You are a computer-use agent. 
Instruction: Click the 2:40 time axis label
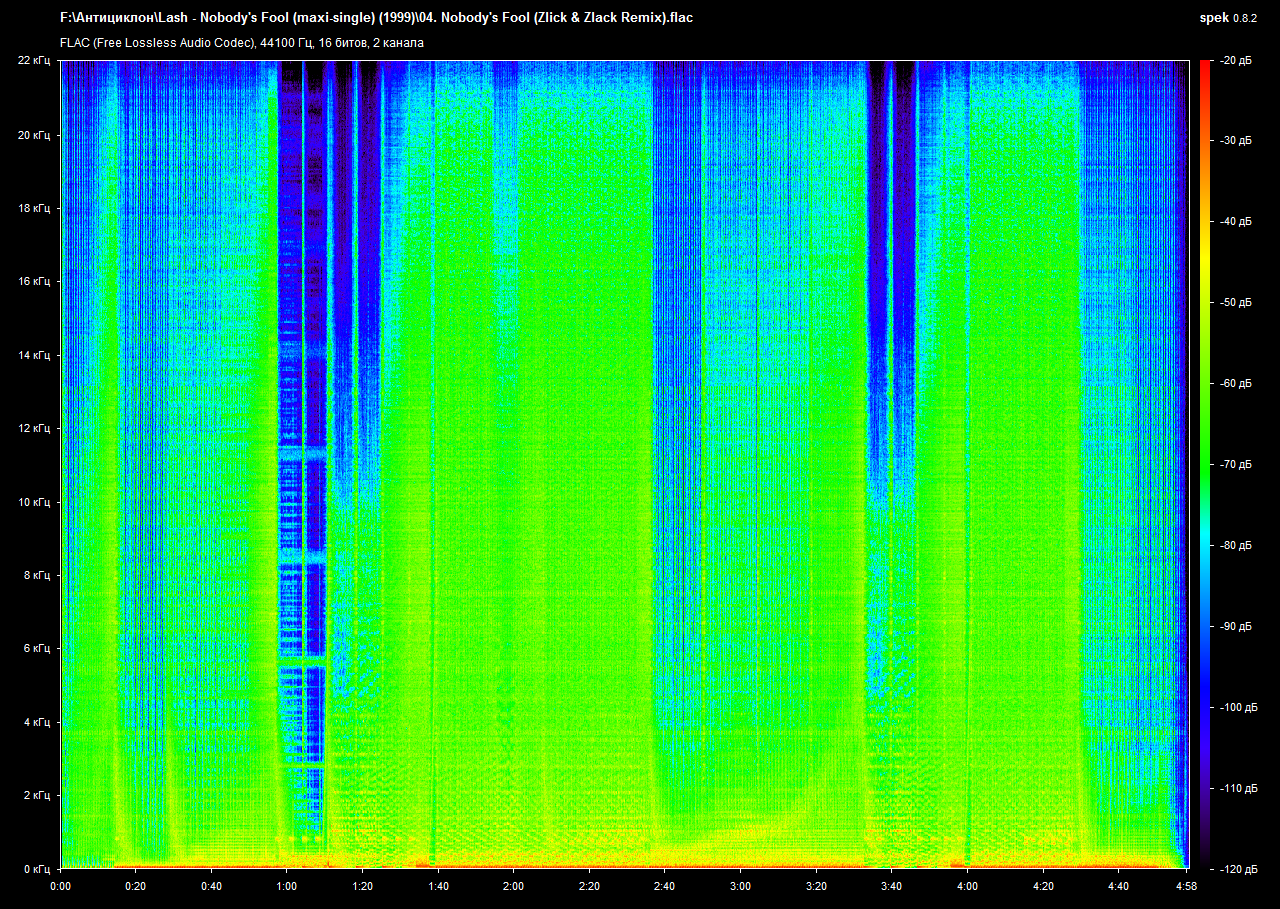click(x=665, y=886)
